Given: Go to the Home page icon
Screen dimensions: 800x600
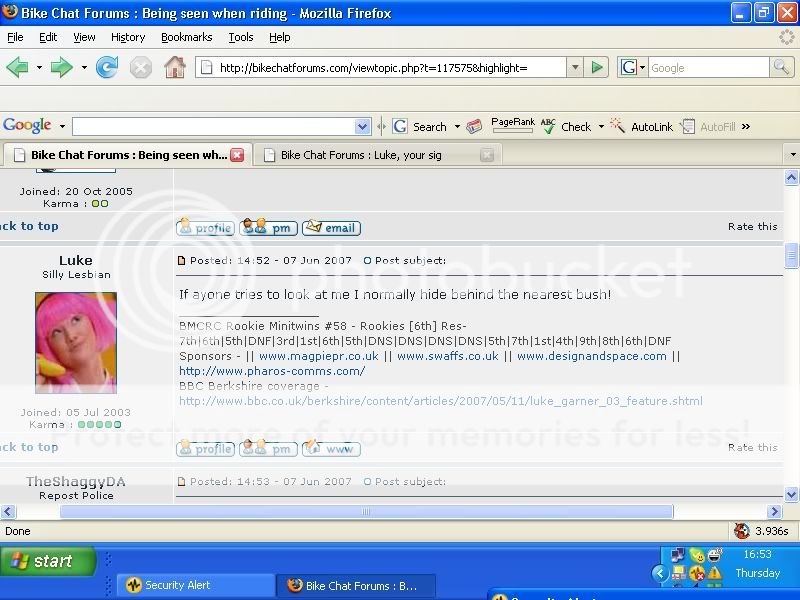Looking at the screenshot, I should point(175,68).
